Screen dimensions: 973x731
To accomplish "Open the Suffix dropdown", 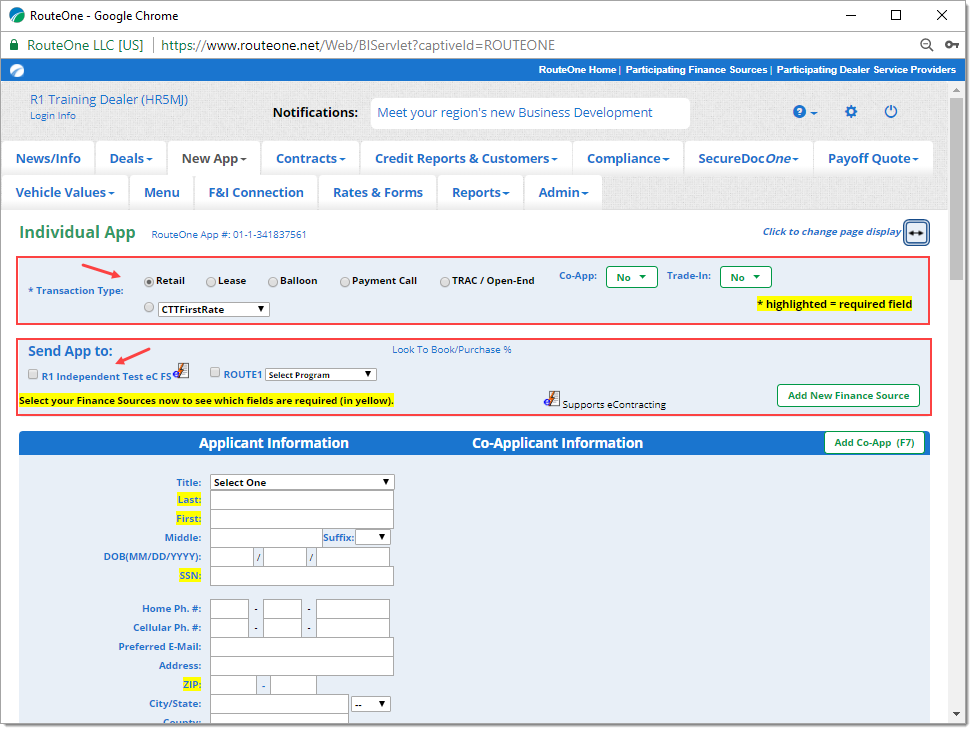I will pyautogui.click(x=373, y=537).
